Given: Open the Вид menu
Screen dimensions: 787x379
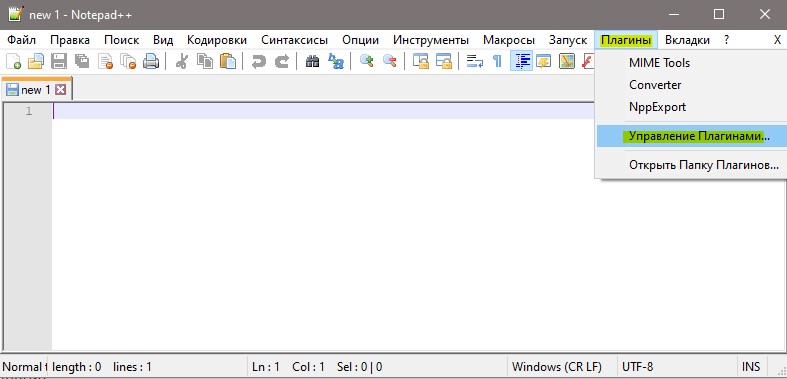Looking at the screenshot, I should pyautogui.click(x=163, y=40).
